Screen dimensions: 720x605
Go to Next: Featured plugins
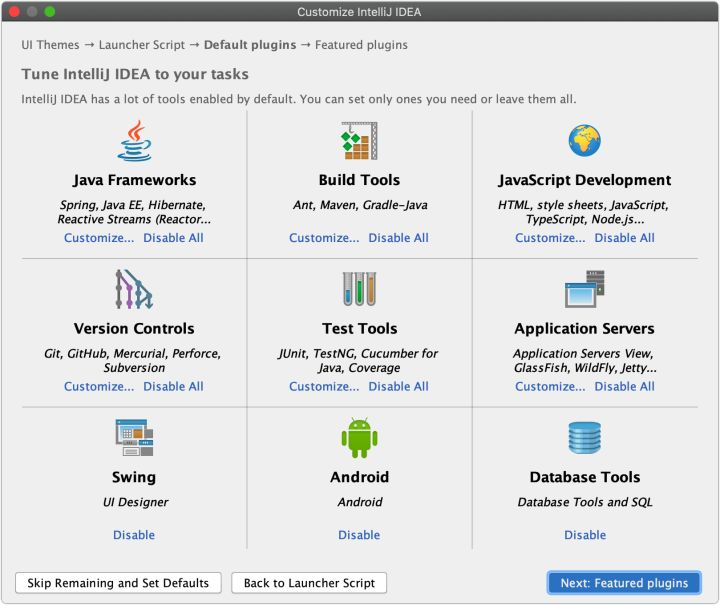pyautogui.click(x=624, y=583)
